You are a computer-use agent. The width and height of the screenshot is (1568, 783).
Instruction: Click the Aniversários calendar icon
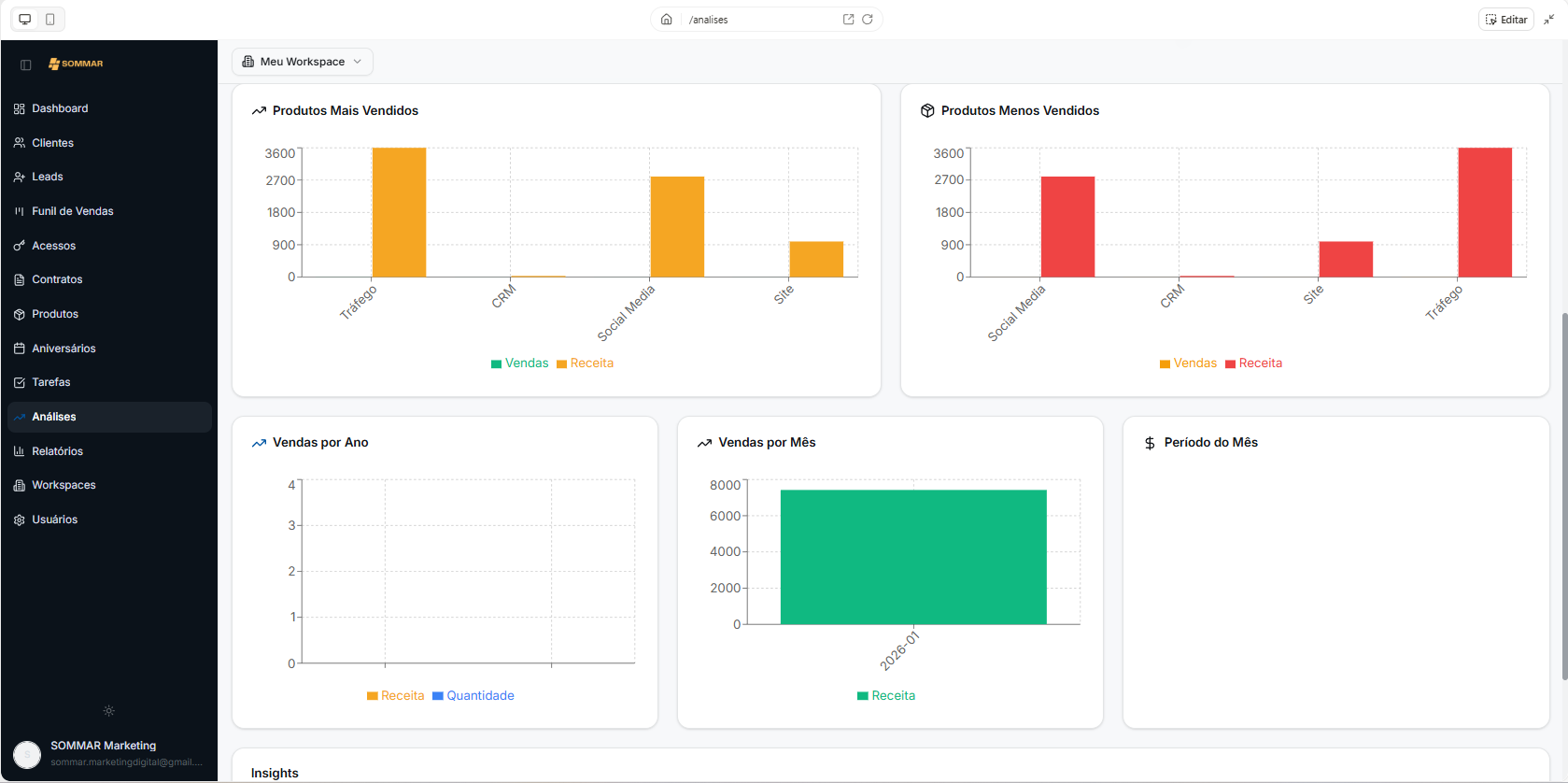click(x=20, y=349)
